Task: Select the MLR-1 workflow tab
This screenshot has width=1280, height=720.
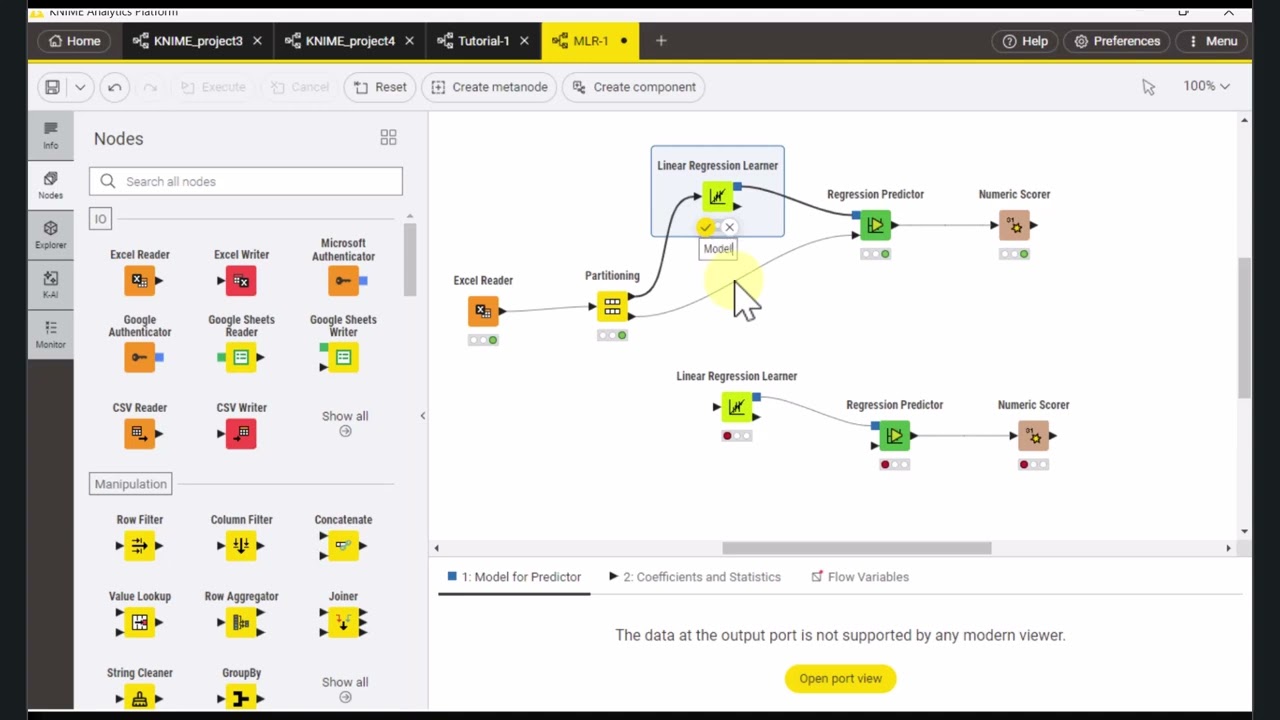Action: (590, 41)
